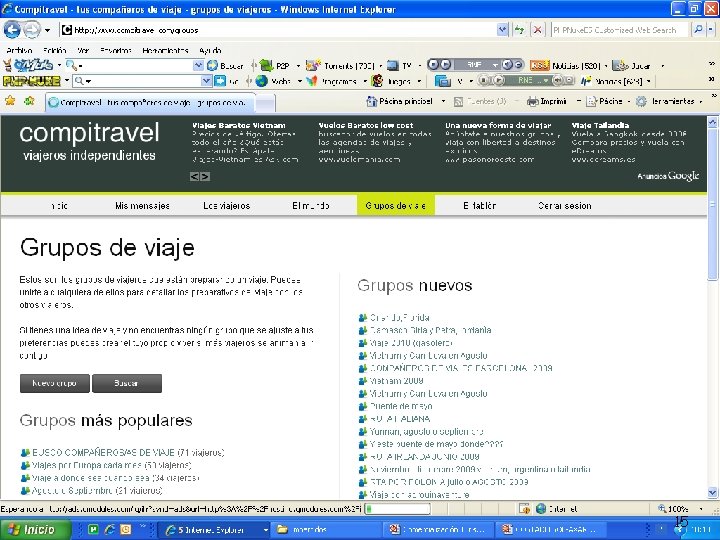This screenshot has width=720, height=540.
Task: Open the zoom level 100% dropdown
Action: click(701, 509)
